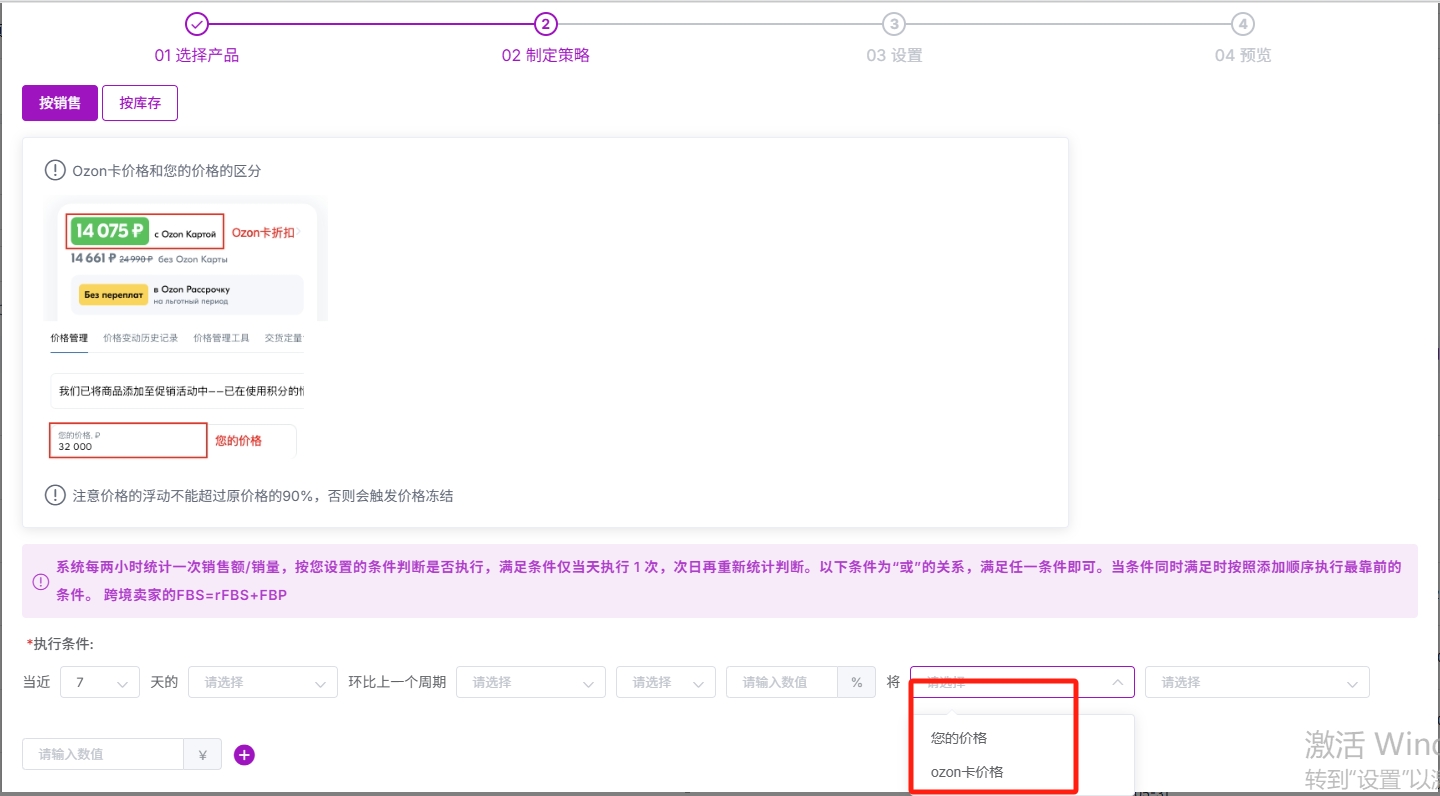Click the step 04 预览 circle
This screenshot has height=796, width=1440.
tap(1242, 24)
